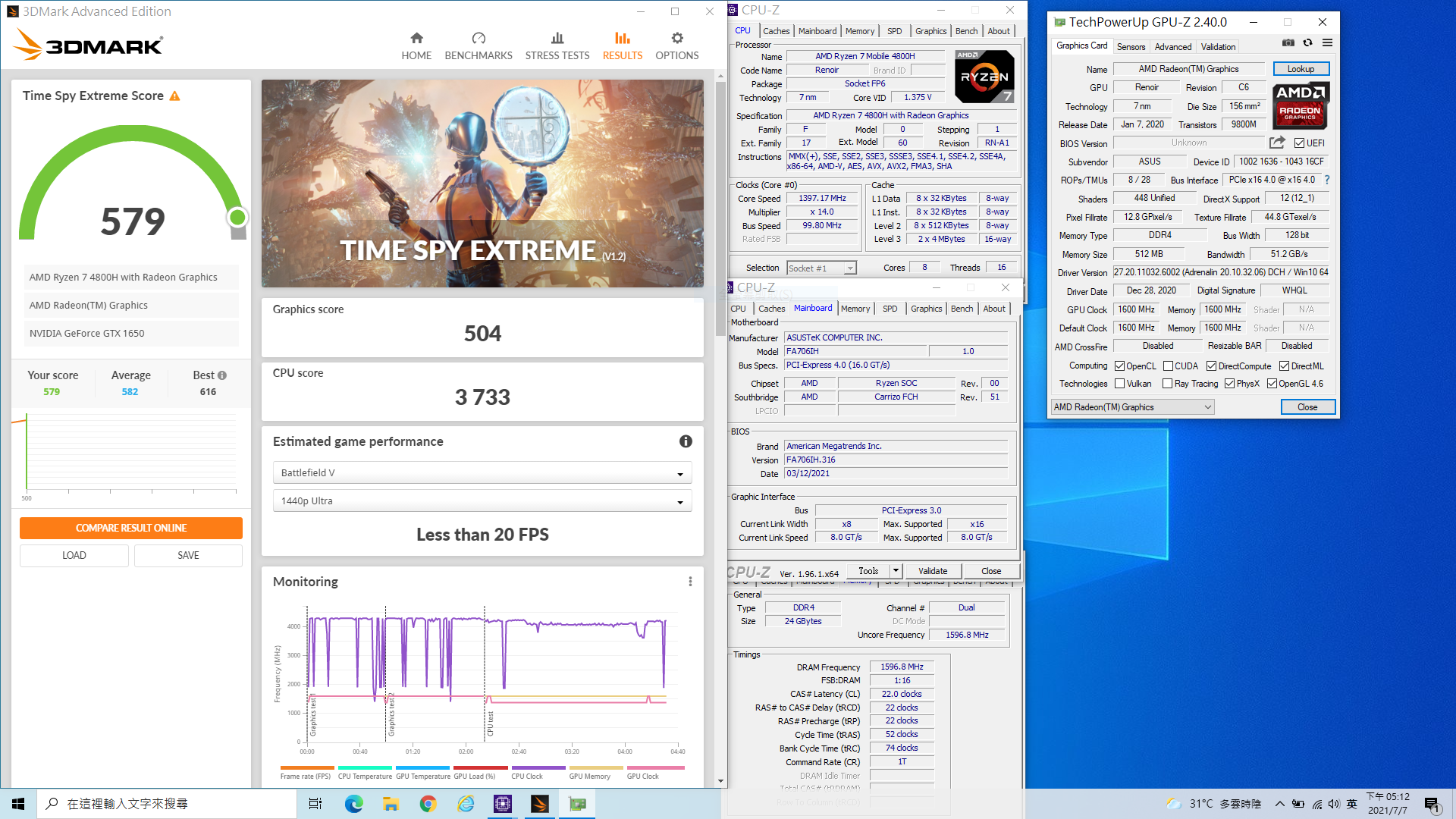Expand Battlefield V game dropdown
This screenshot has width=1456, height=819.
tap(482, 472)
